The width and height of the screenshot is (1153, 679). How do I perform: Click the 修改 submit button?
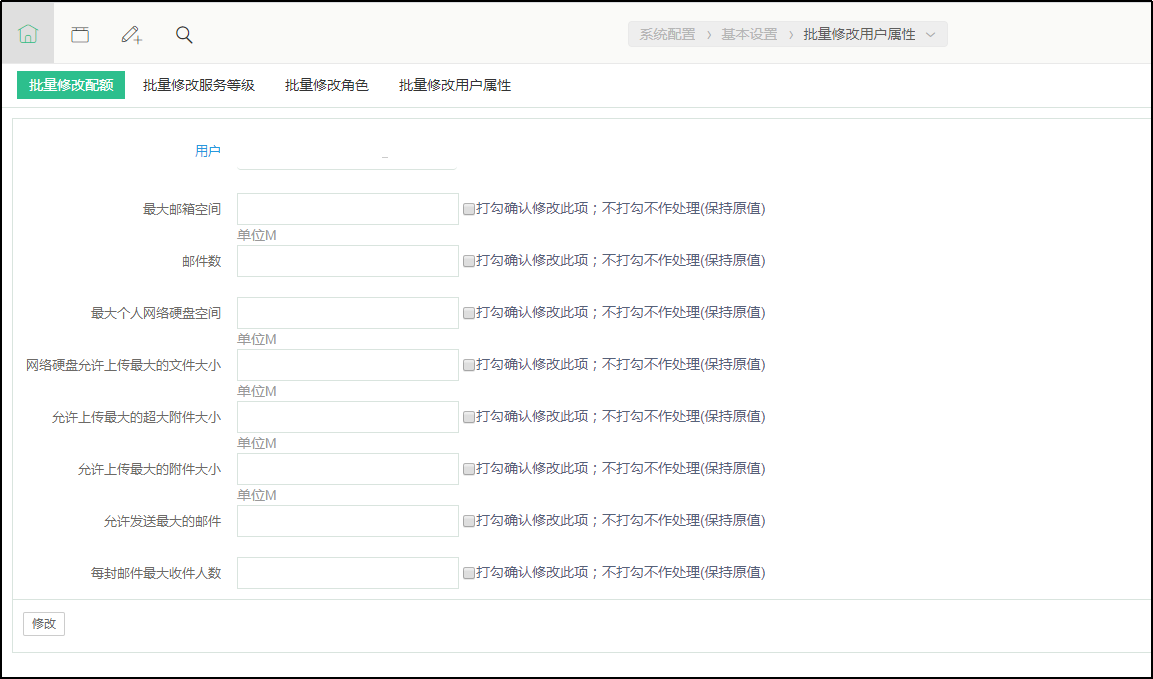click(x=44, y=624)
